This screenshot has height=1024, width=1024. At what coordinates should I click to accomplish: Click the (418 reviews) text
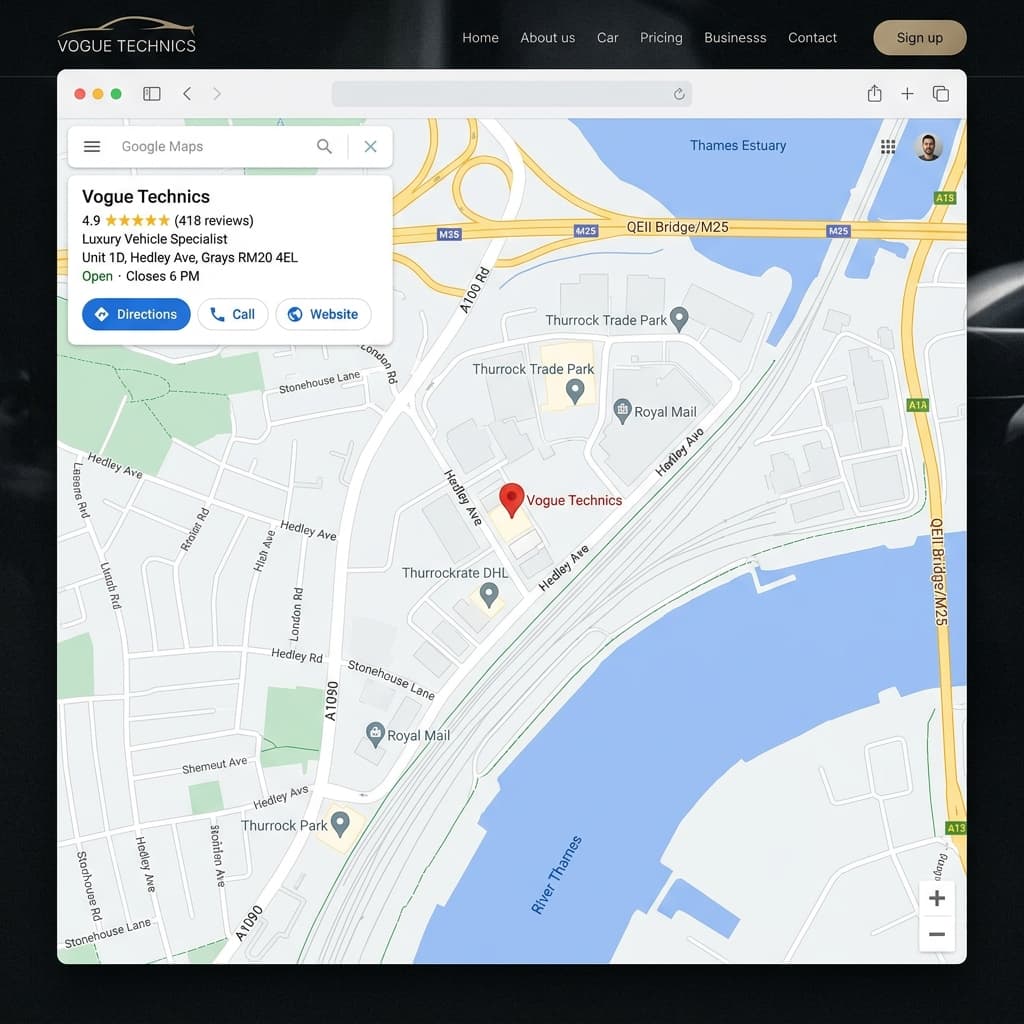214,221
